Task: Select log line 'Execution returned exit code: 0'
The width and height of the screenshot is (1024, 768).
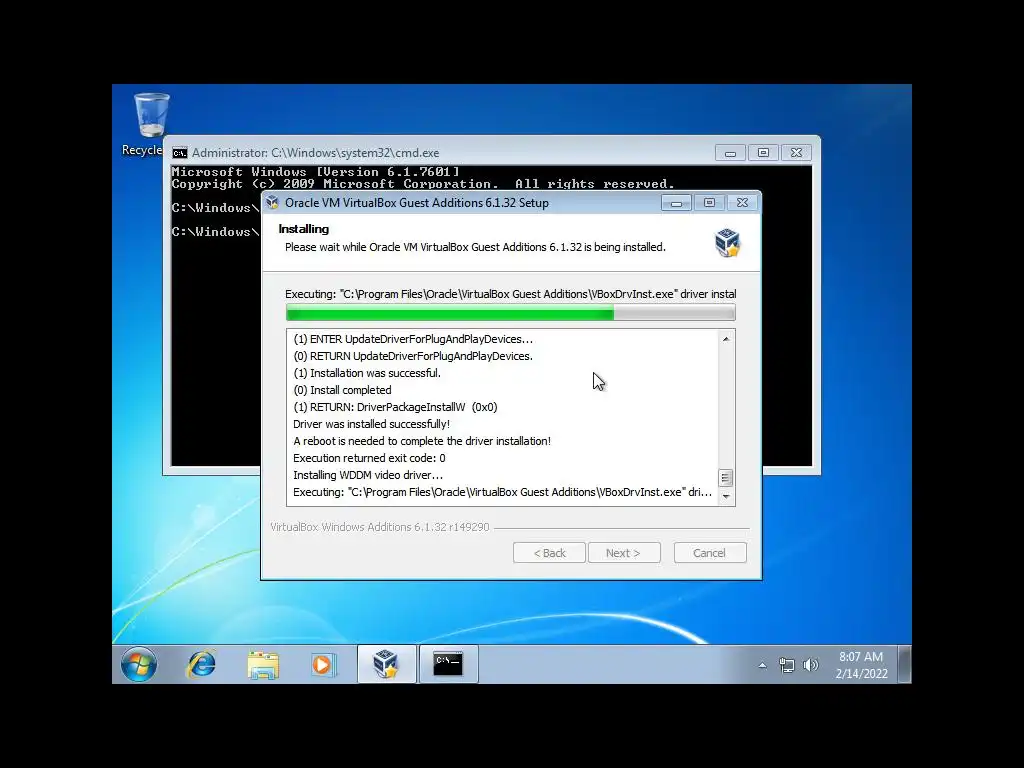Action: (369, 458)
